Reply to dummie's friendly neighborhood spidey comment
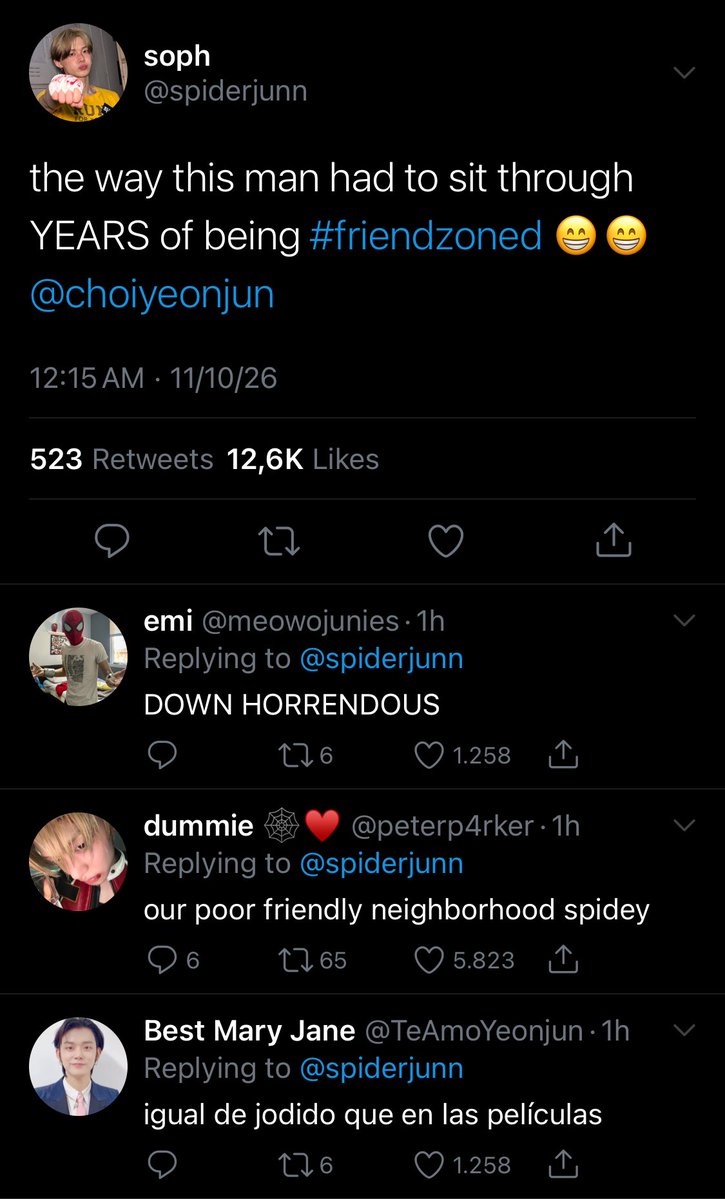Image resolution: width=725 pixels, height=1199 pixels. (161, 960)
